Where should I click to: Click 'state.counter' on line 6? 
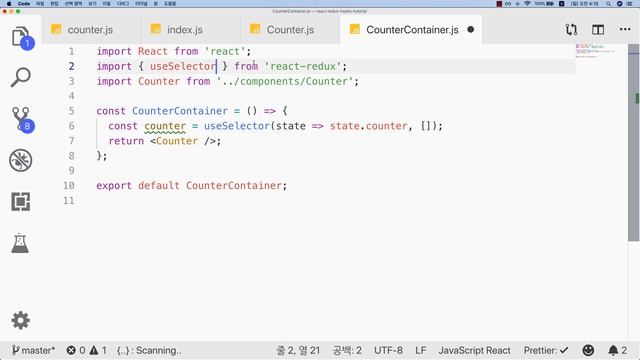pyautogui.click(x=368, y=126)
